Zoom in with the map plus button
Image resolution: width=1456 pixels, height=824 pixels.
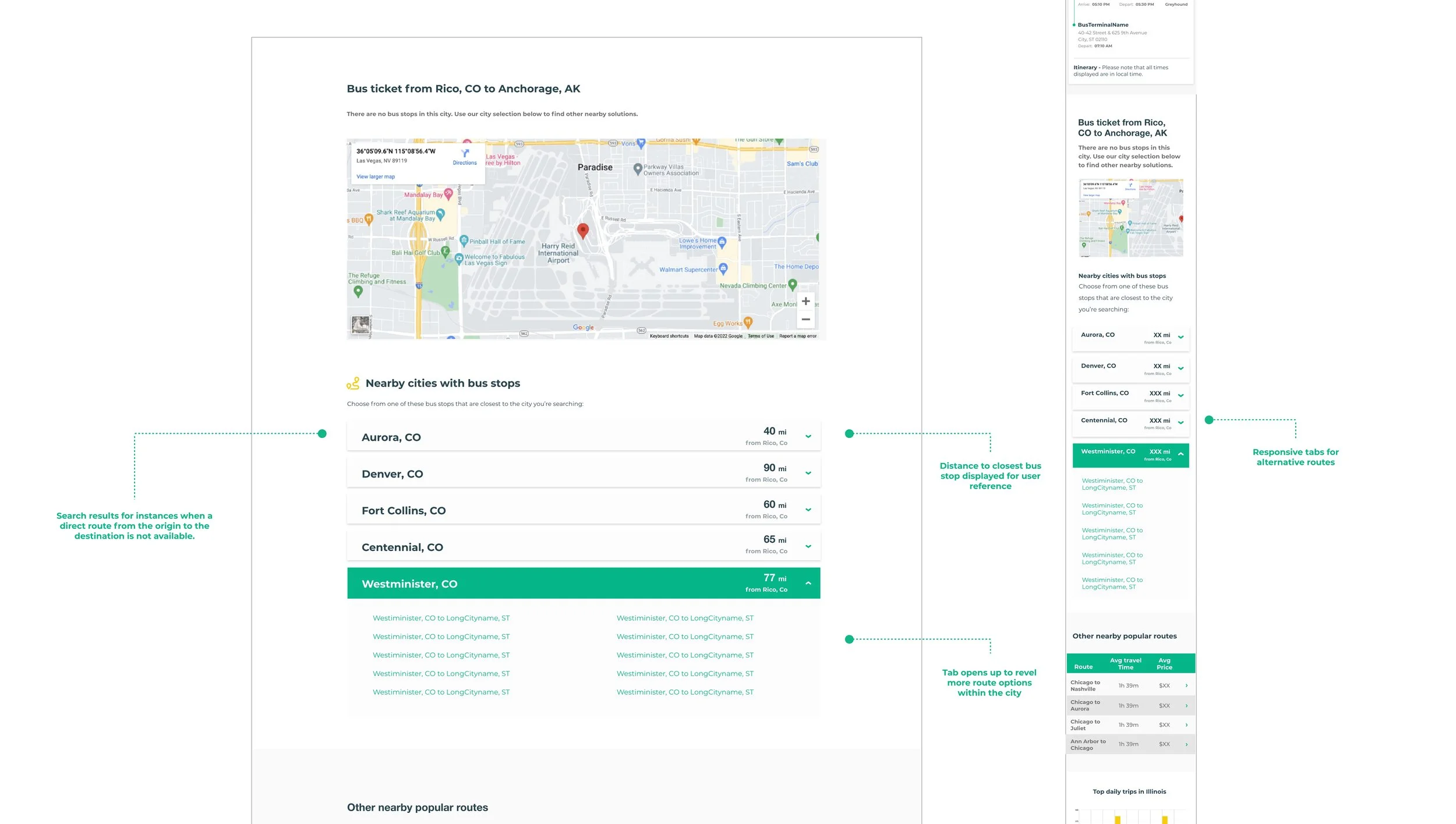(805, 301)
